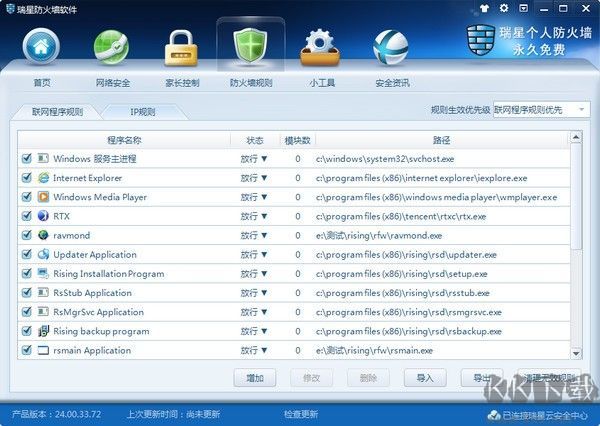Toggle the RsMgrSvc Application rule checkbox
This screenshot has width=600, height=426.
[26, 312]
